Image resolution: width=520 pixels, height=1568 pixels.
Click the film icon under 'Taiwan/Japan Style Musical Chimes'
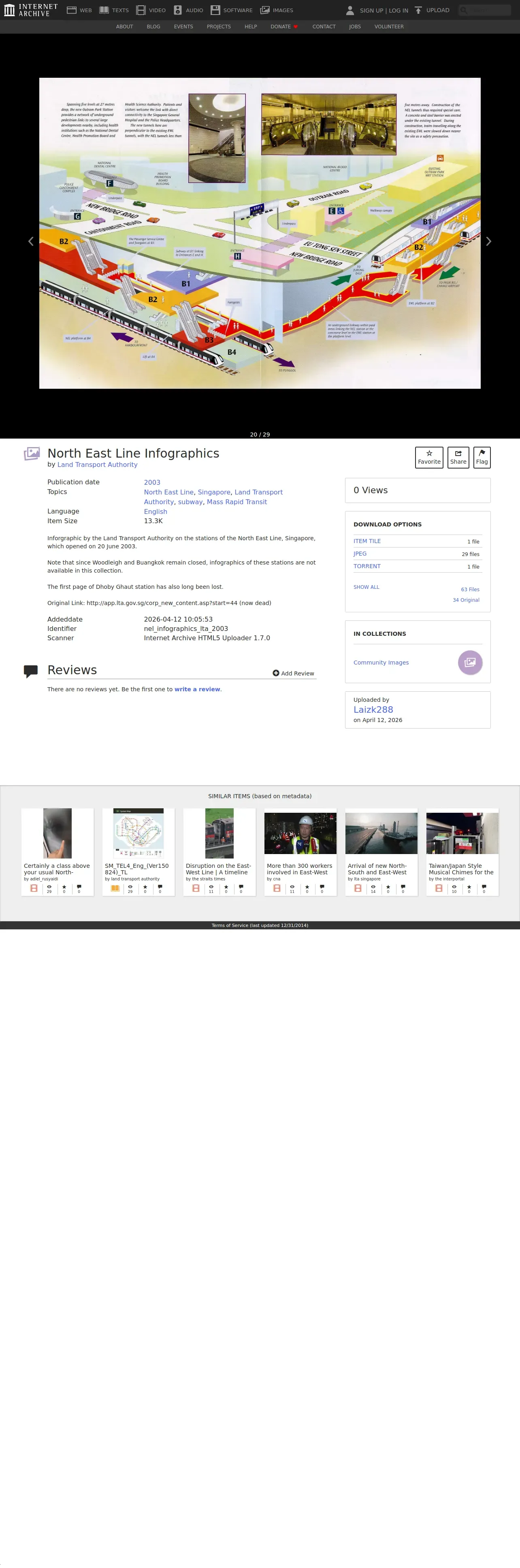pyautogui.click(x=439, y=889)
